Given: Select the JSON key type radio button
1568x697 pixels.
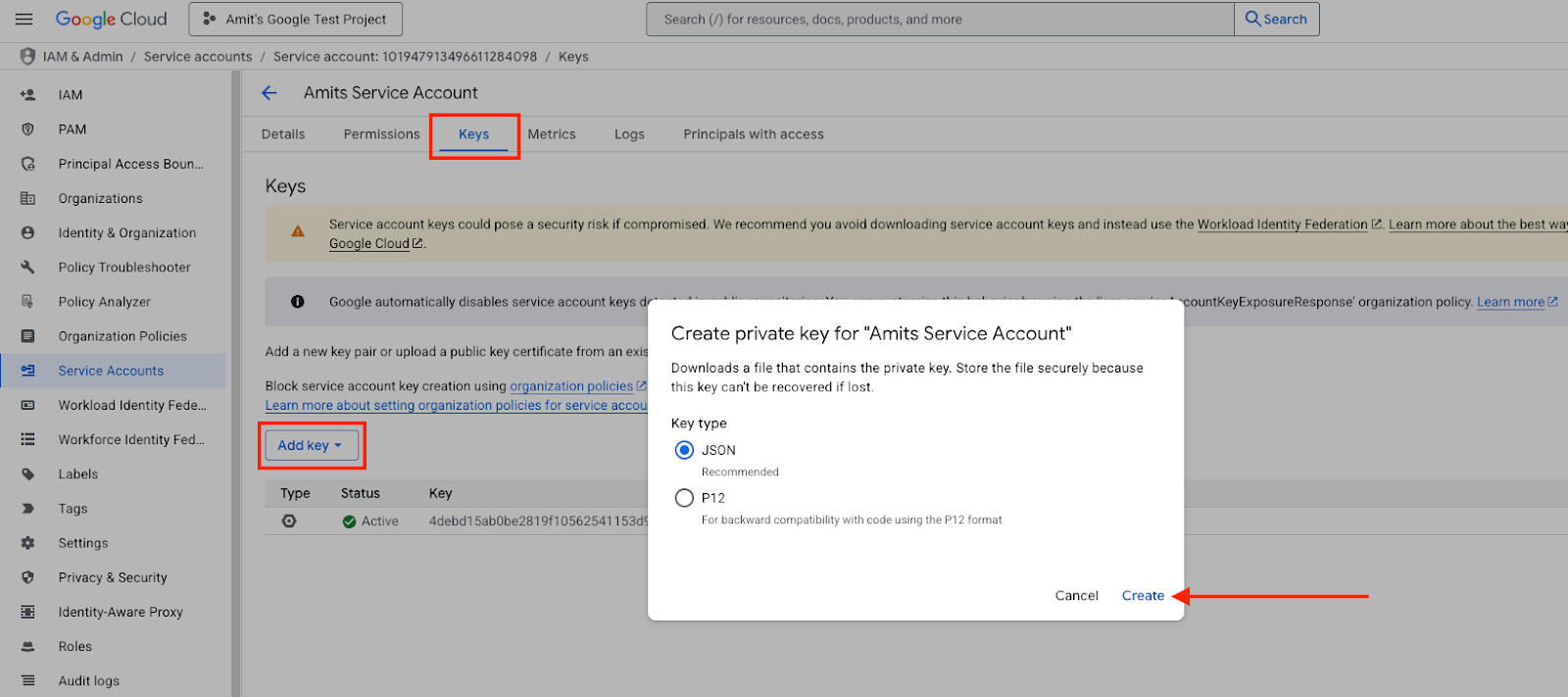Looking at the screenshot, I should point(684,450).
